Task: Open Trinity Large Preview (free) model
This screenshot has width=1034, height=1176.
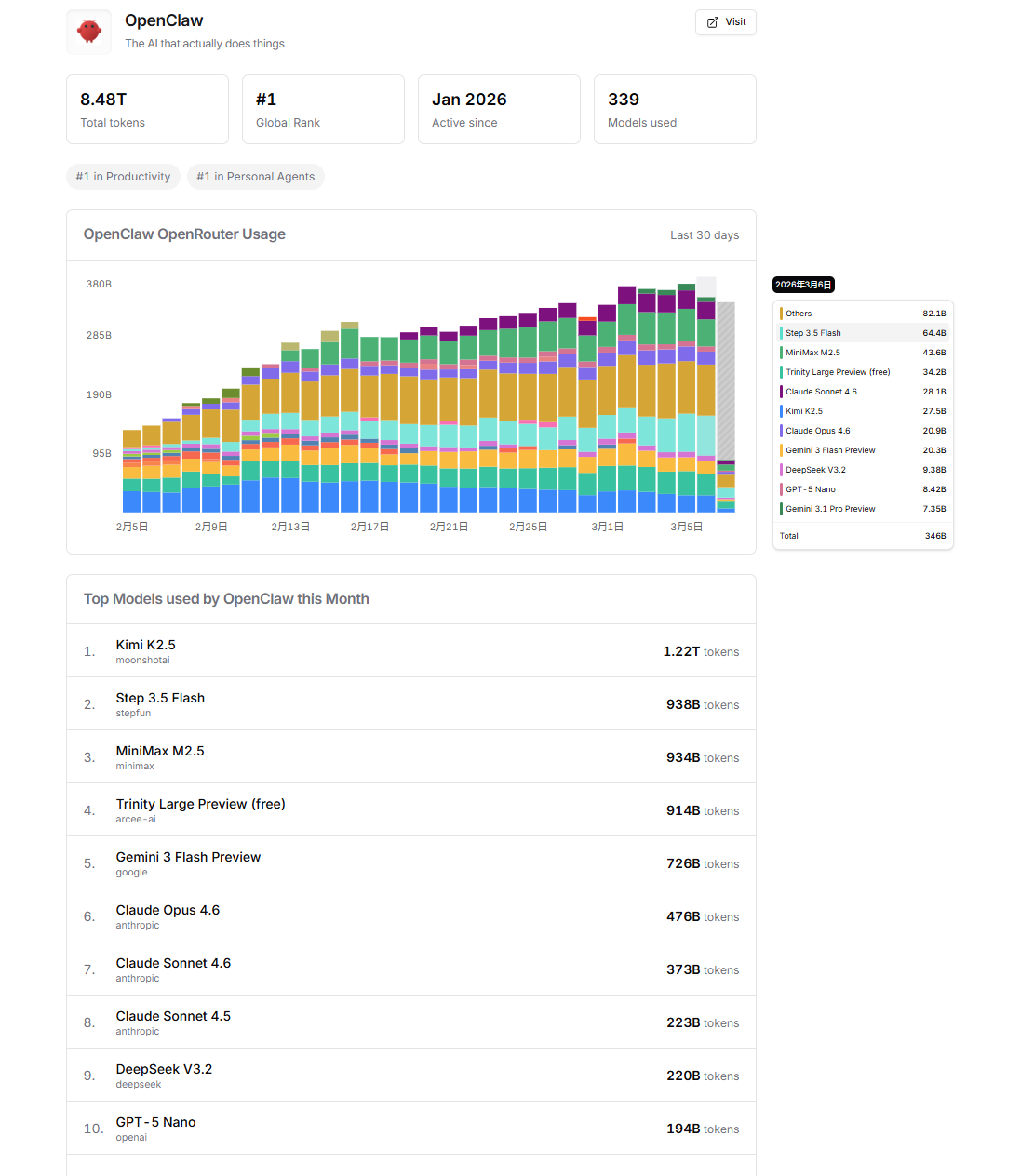Action: 200,804
